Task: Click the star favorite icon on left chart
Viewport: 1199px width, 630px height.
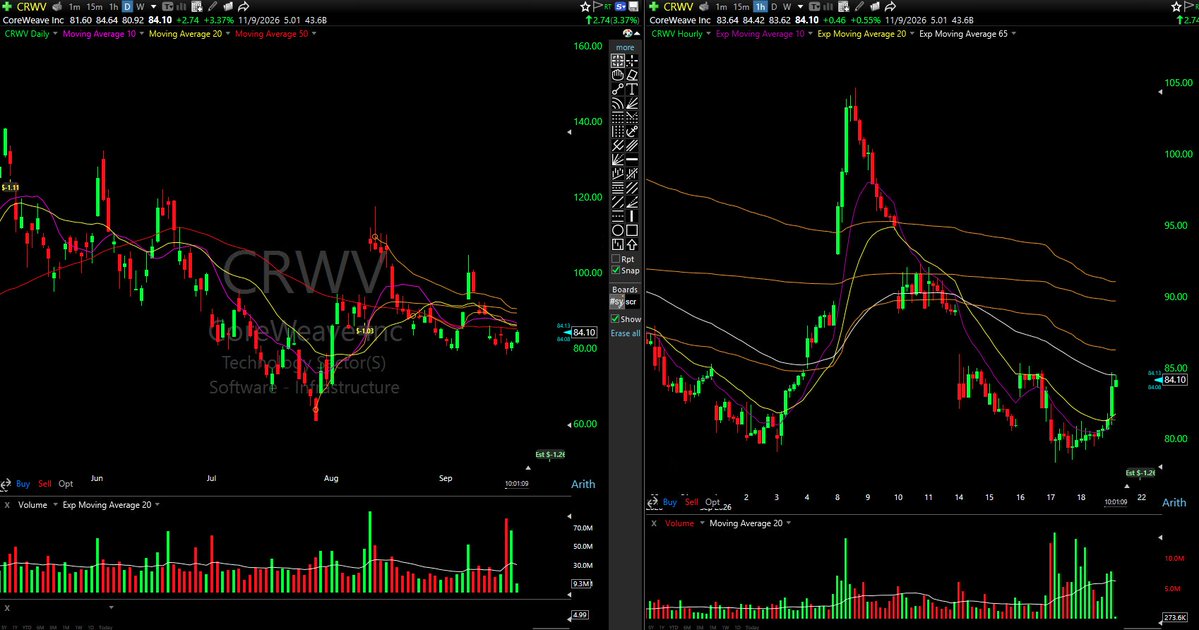Action: (585, 7)
